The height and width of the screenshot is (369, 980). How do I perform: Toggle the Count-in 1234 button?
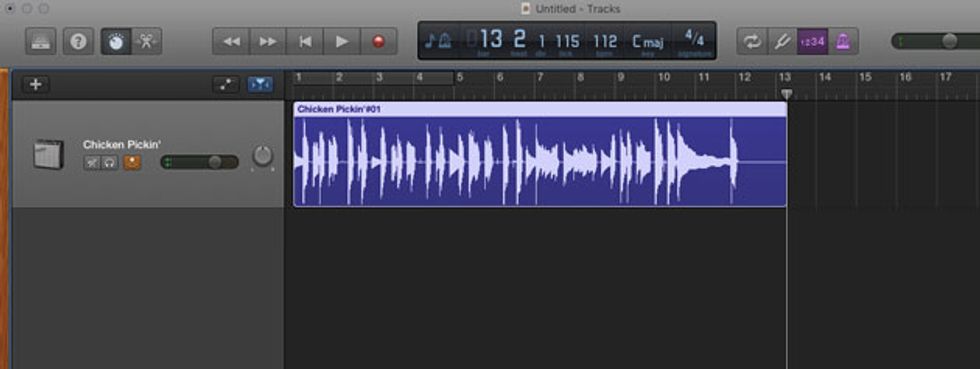[812, 41]
